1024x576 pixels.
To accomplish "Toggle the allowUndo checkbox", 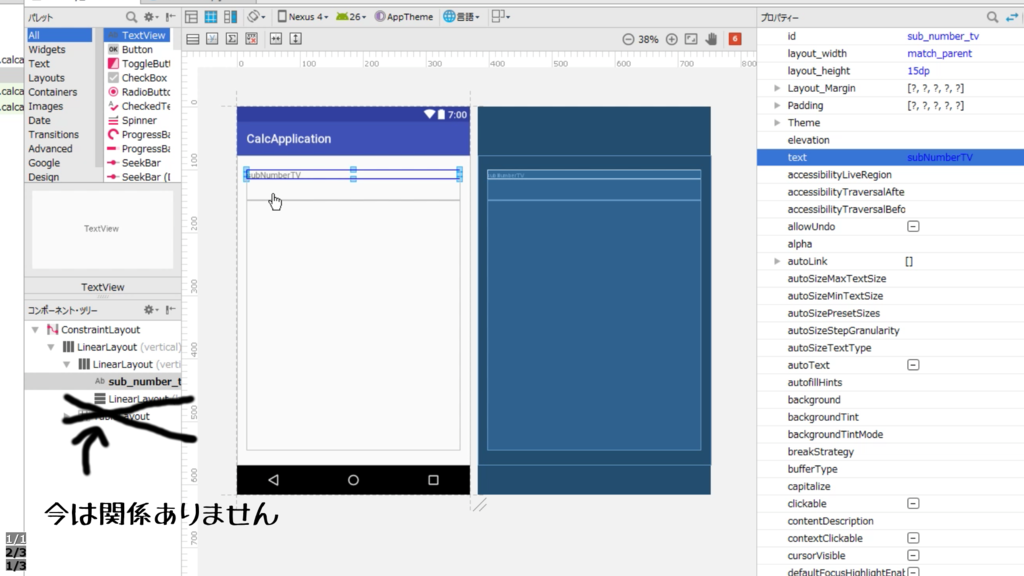I will pos(913,227).
